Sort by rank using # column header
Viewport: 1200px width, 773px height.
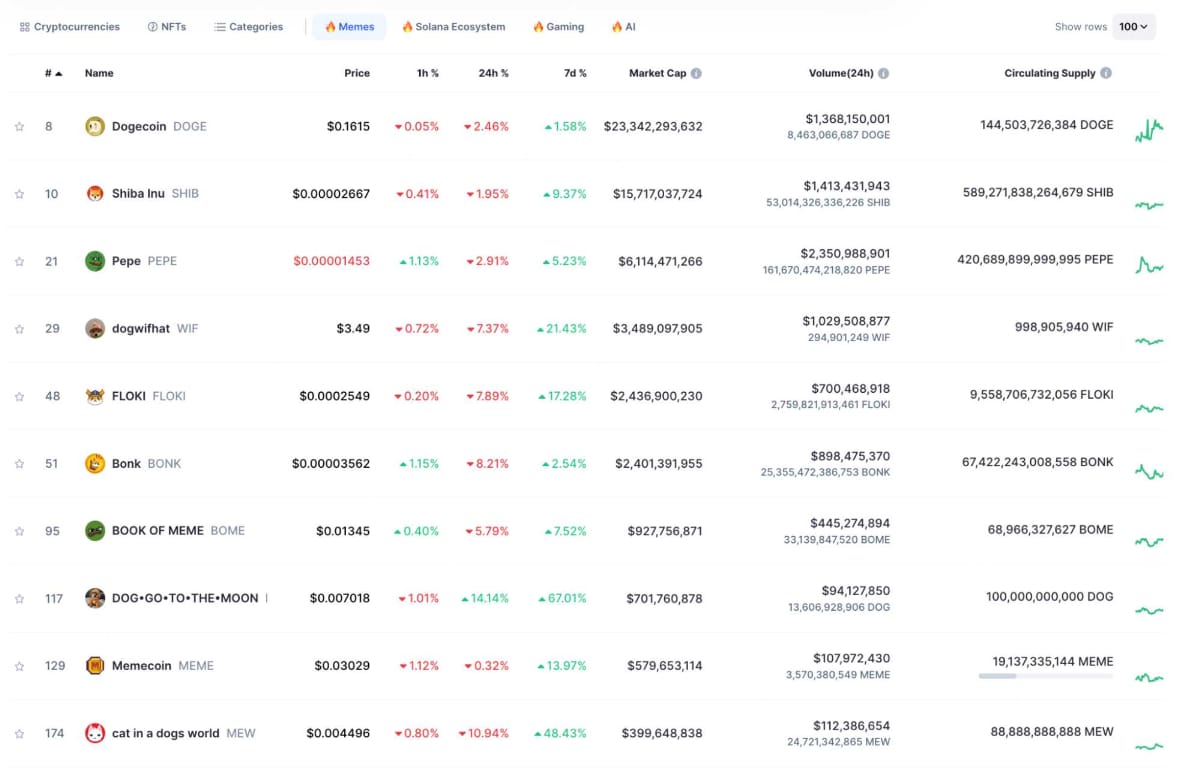[x=53, y=73]
